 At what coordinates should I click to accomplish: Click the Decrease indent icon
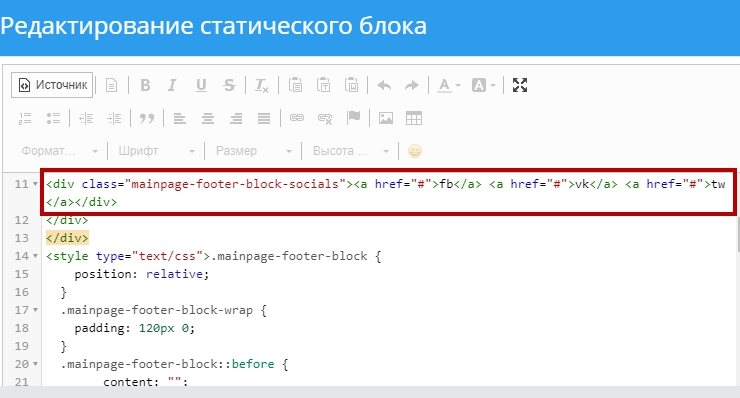(86, 119)
